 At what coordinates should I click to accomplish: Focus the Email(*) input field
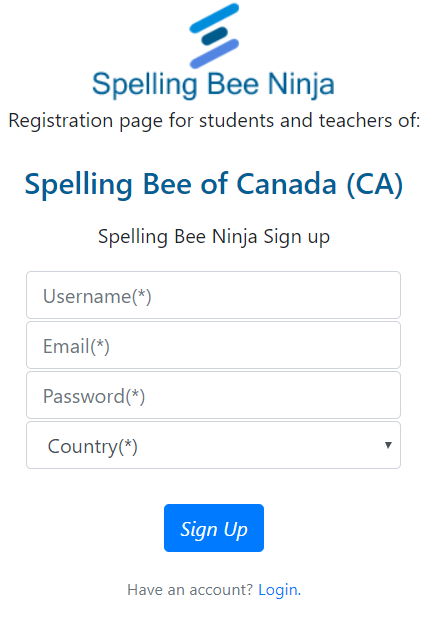coord(213,345)
